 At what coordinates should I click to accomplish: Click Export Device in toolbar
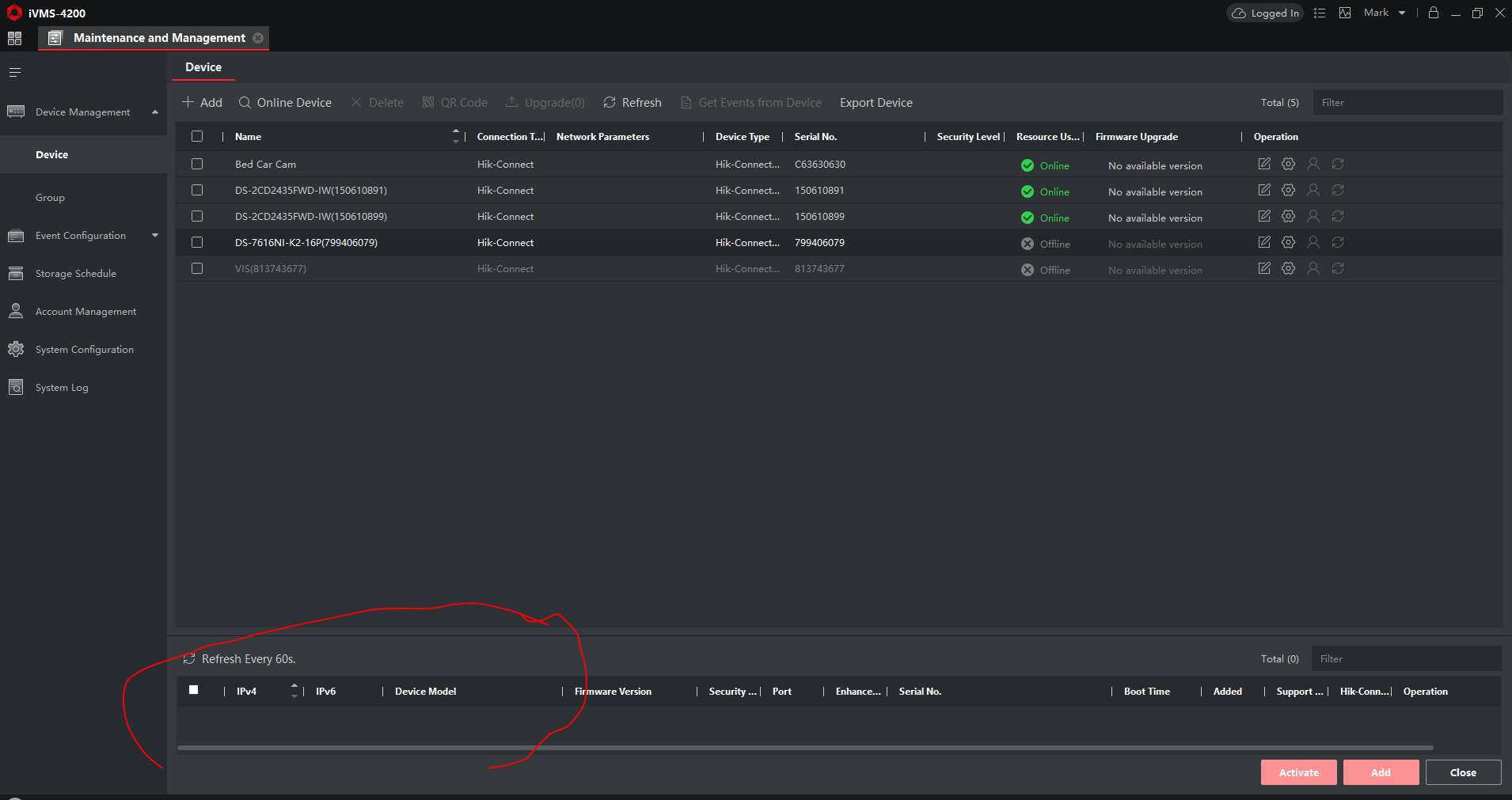(876, 103)
